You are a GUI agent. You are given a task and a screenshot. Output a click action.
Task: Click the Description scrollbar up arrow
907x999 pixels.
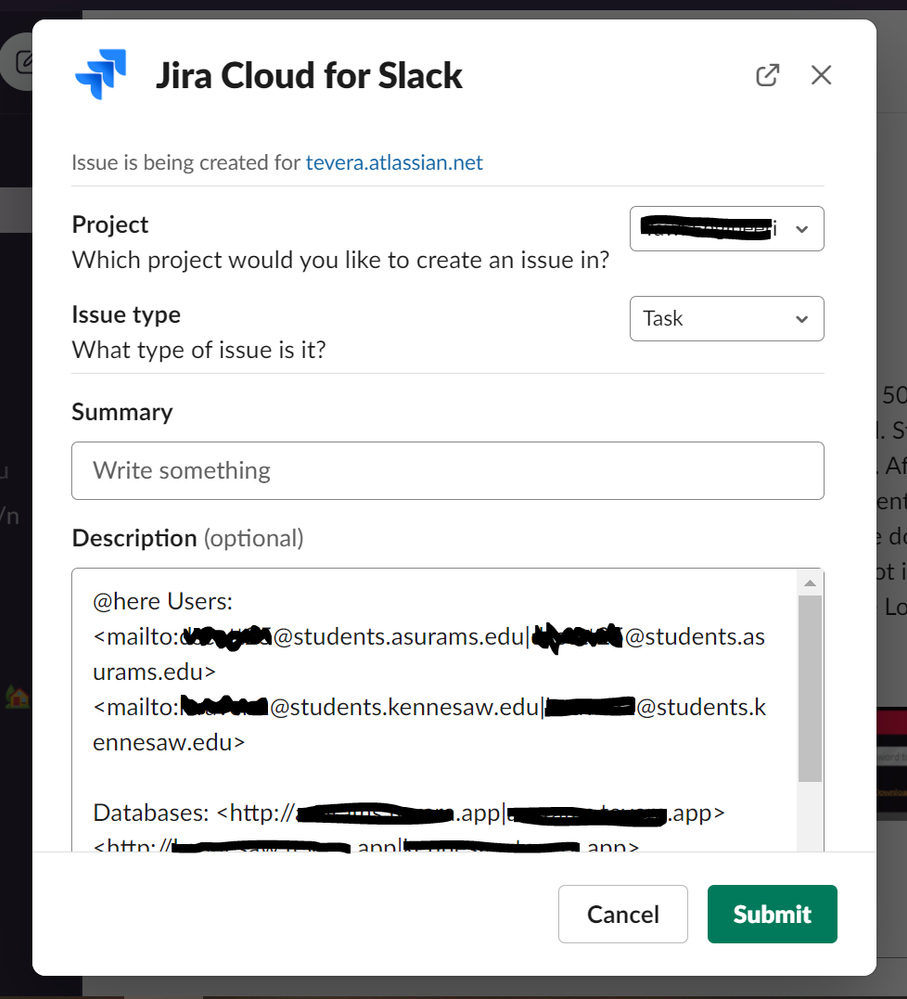pyautogui.click(x=810, y=583)
